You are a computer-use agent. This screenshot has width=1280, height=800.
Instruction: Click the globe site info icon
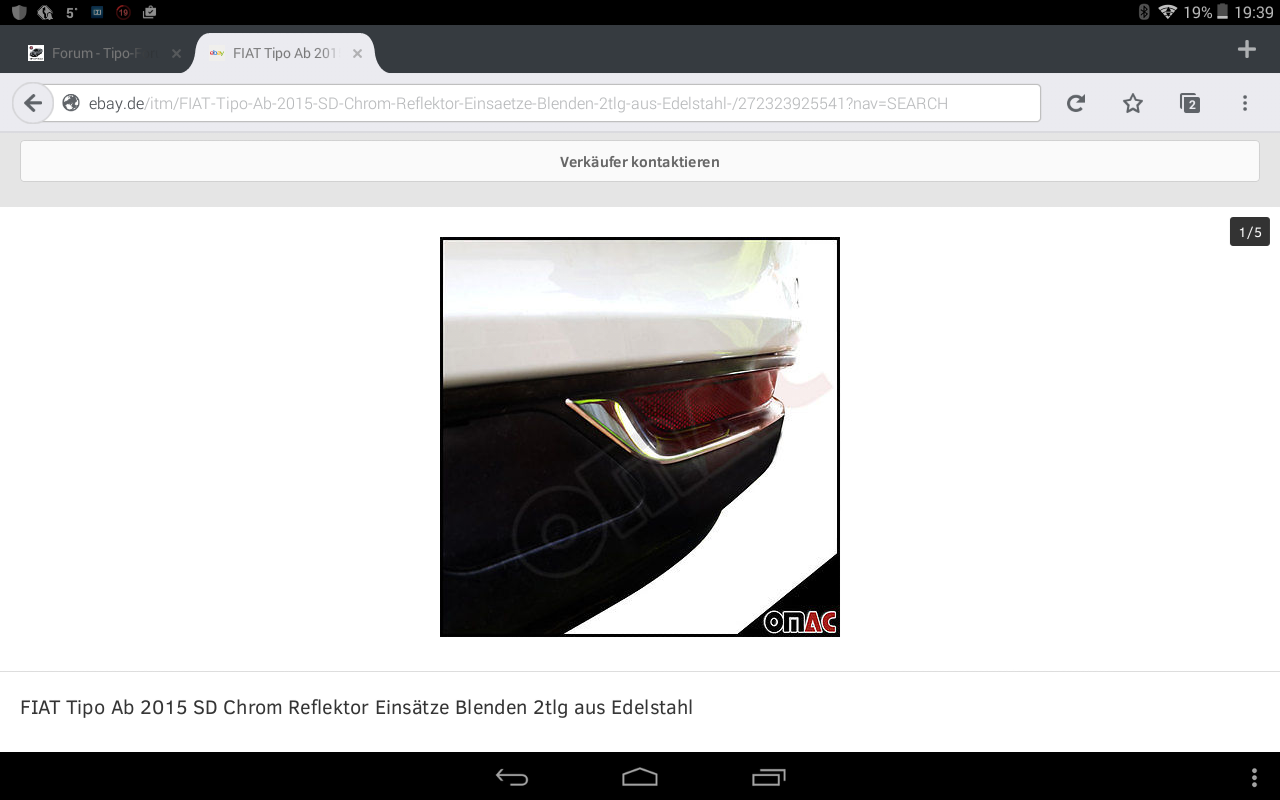[x=71, y=103]
